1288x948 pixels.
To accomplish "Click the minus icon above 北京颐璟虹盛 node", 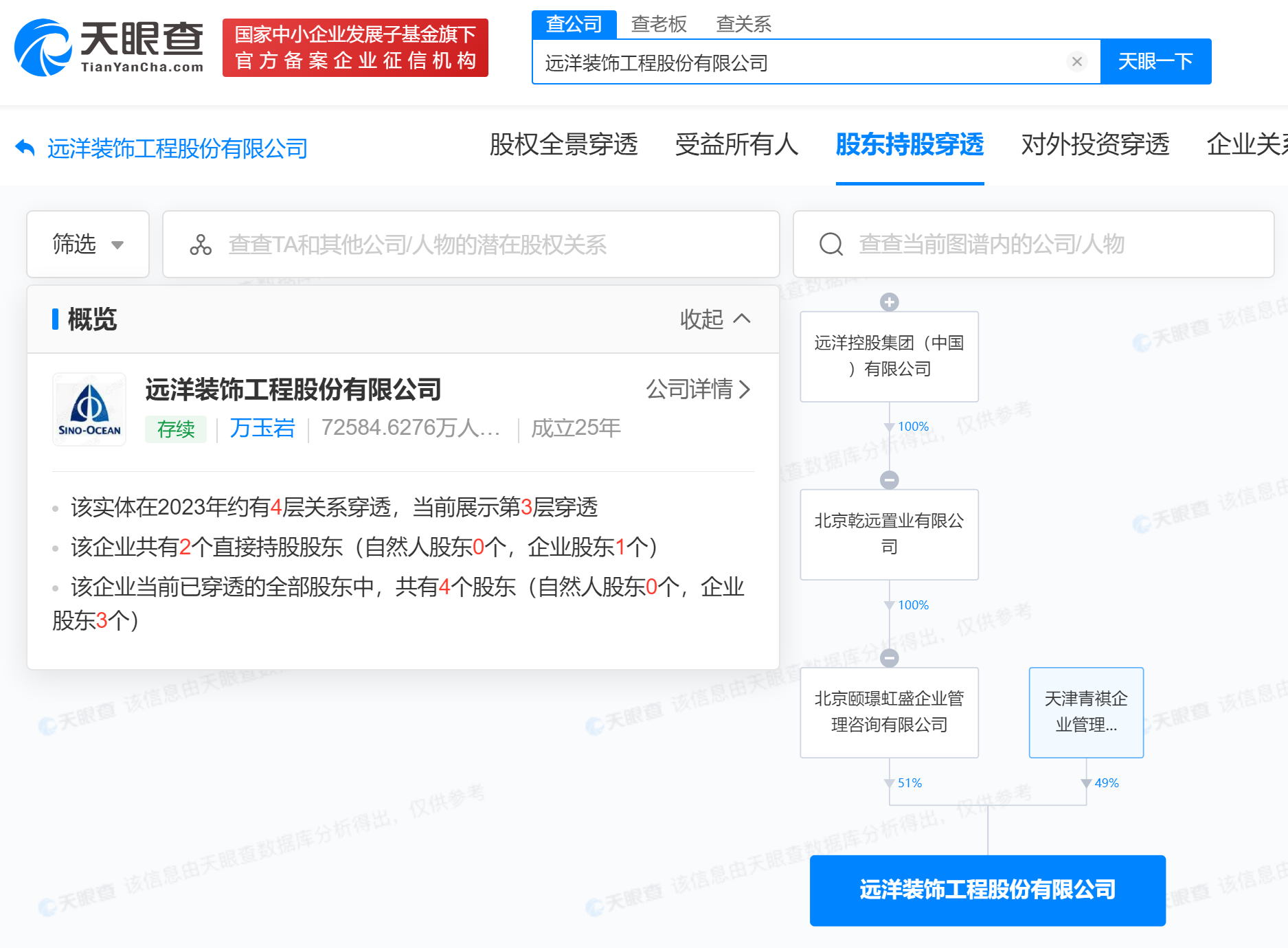I will 889,657.
